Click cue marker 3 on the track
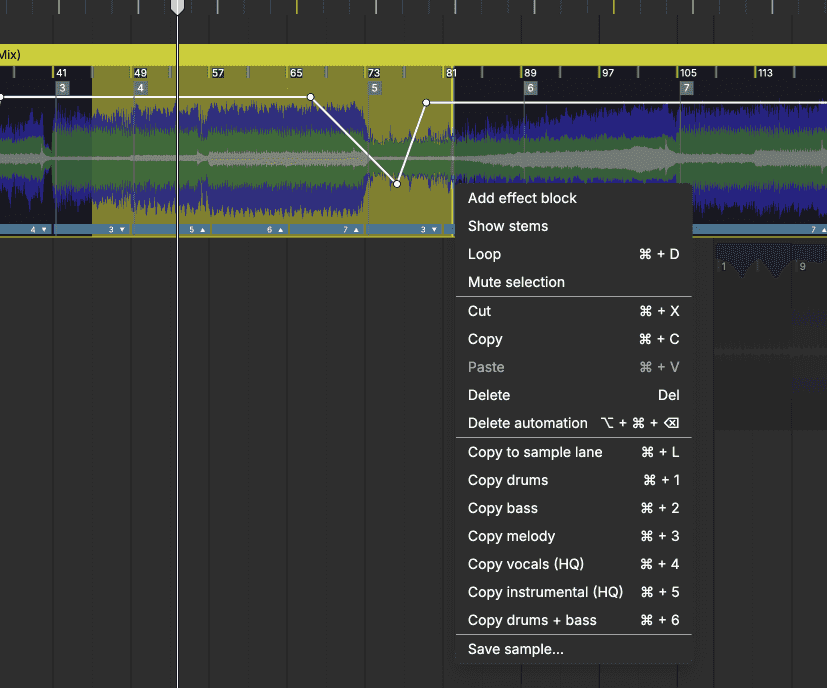 [62, 88]
